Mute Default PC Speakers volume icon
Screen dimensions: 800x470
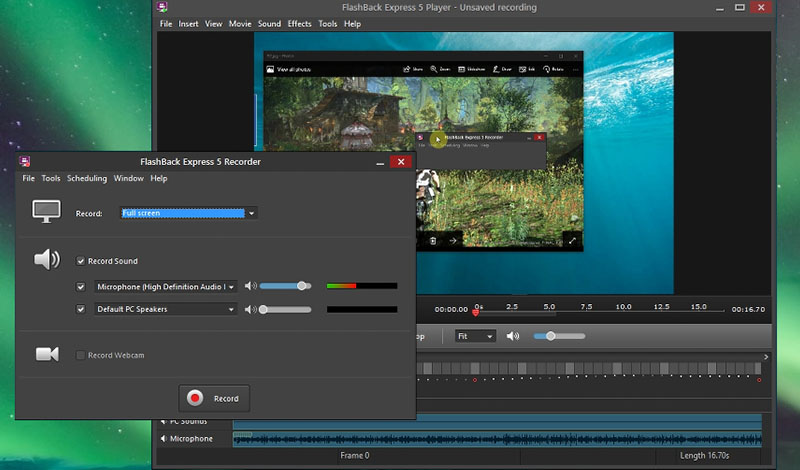[x=251, y=310]
